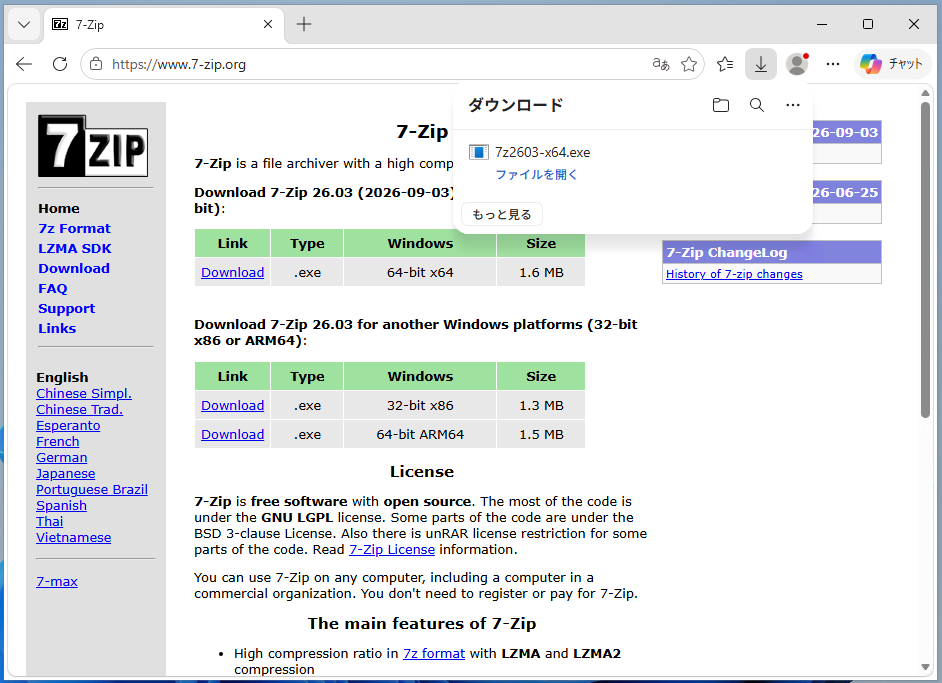Open the 7z Format page link

(x=74, y=228)
